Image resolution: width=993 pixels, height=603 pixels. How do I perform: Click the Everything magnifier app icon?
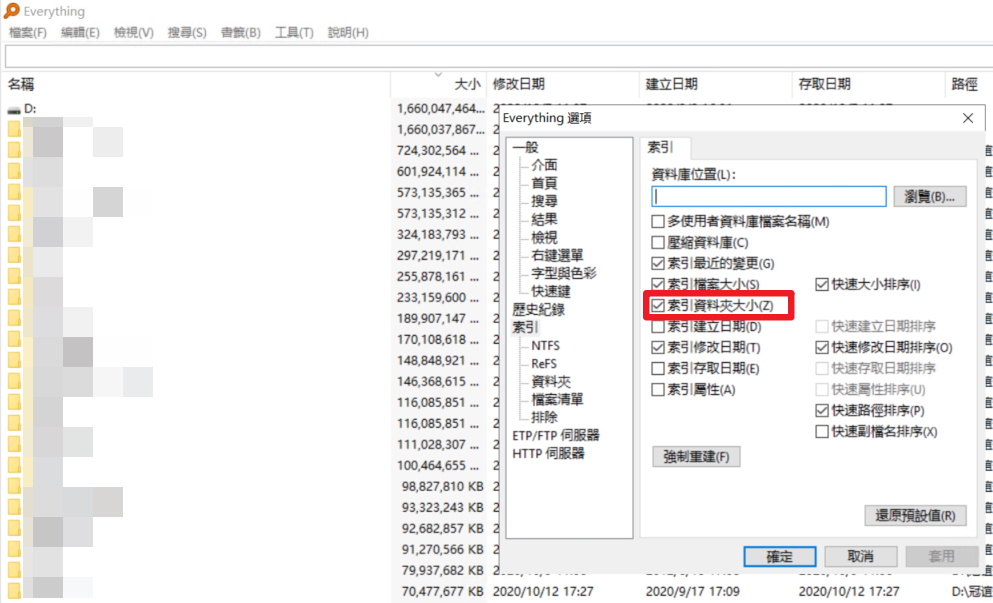(11, 11)
